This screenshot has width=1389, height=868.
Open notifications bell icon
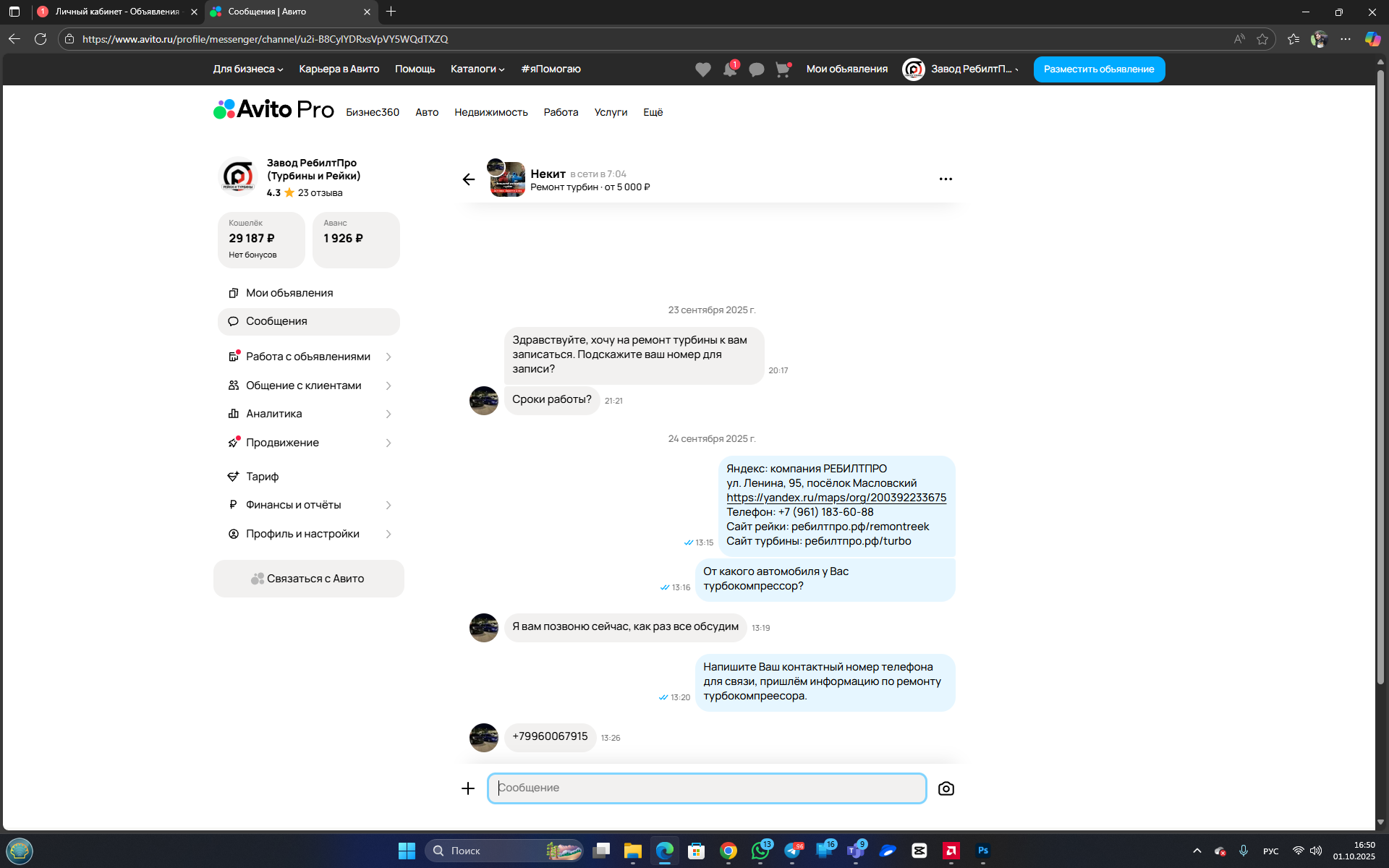pos(730,69)
